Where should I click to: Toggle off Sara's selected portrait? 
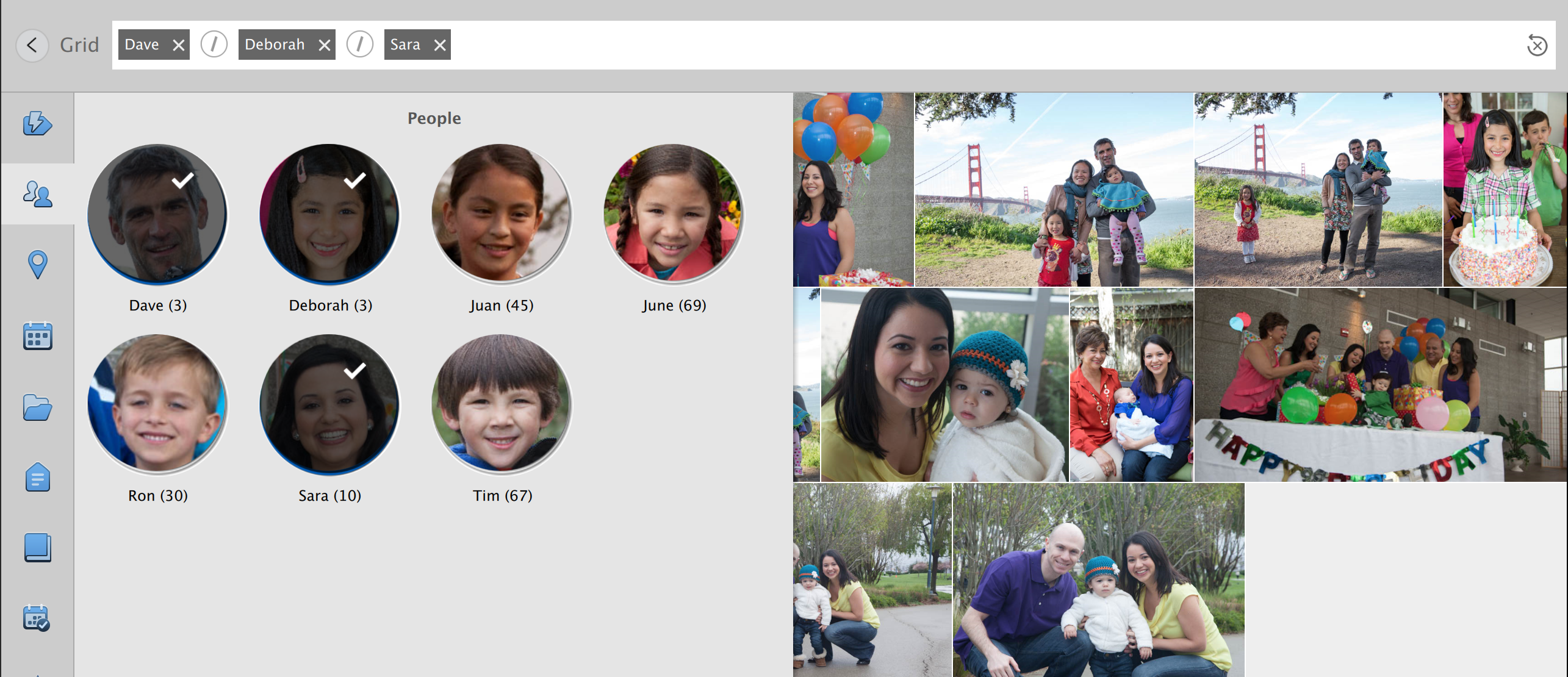pos(329,404)
